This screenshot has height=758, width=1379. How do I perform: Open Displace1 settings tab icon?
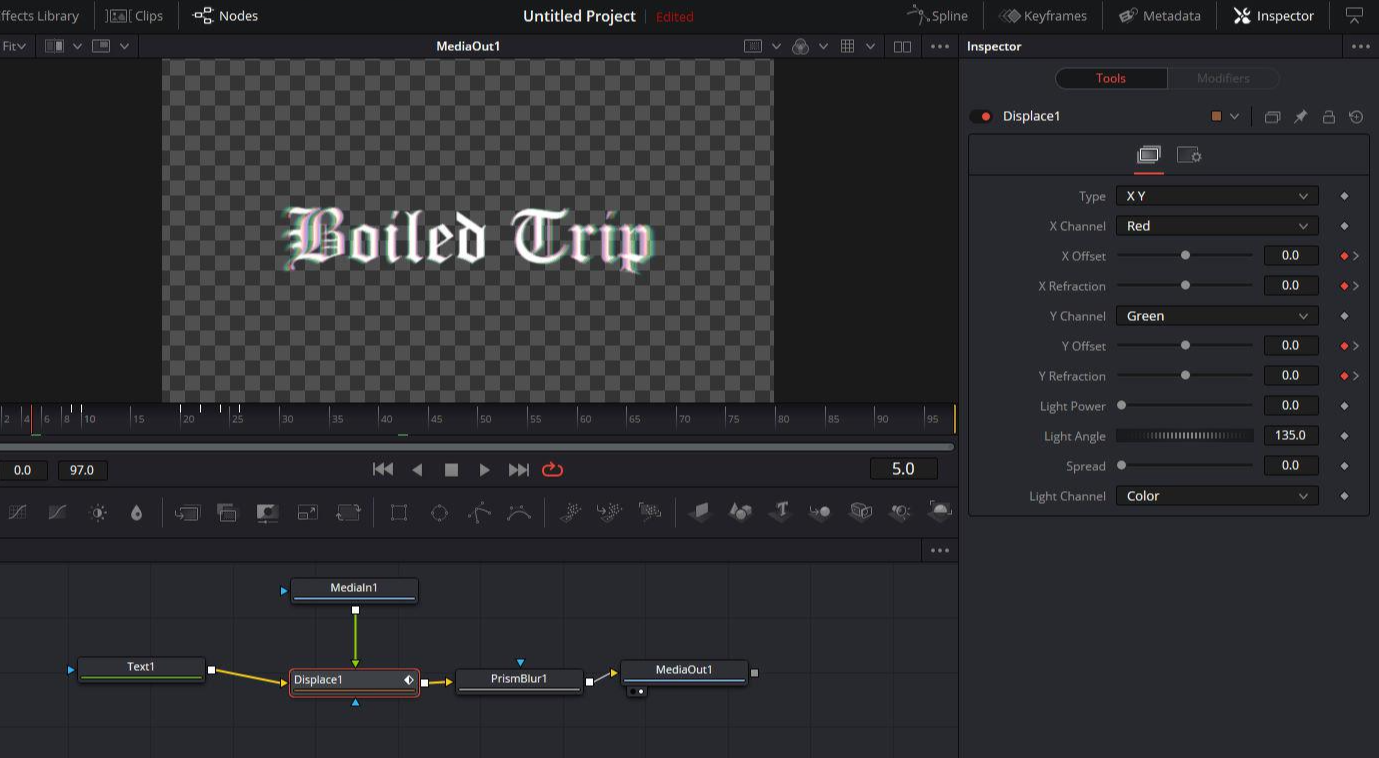point(1189,155)
